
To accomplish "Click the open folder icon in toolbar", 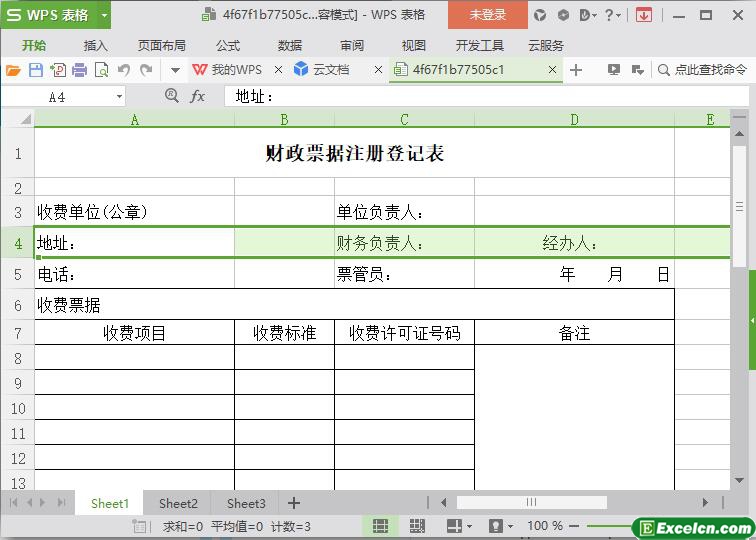I will 13,70.
